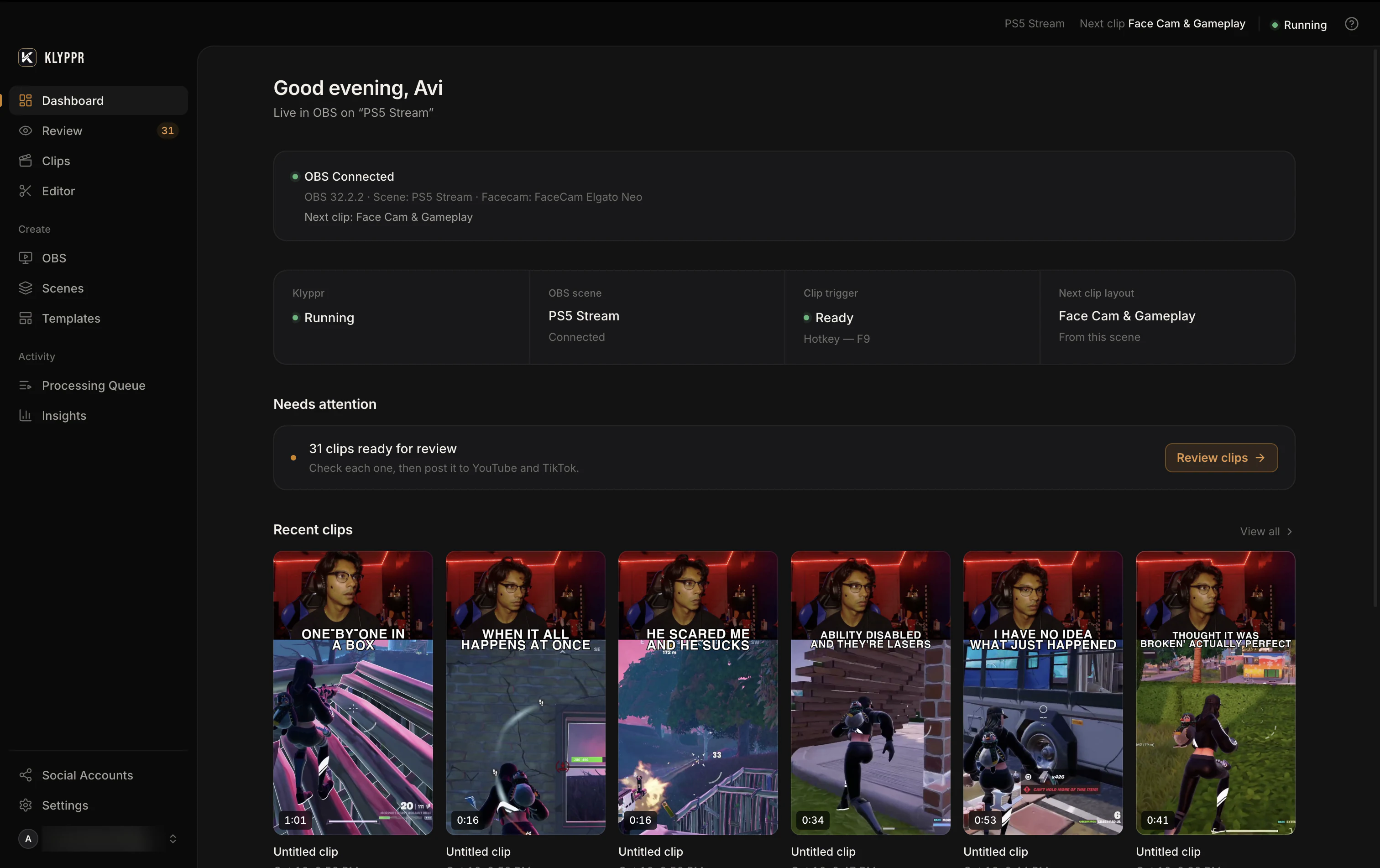
Task: Click 'Live in OBS on PS5 Stream' subtitle
Action: pos(353,113)
